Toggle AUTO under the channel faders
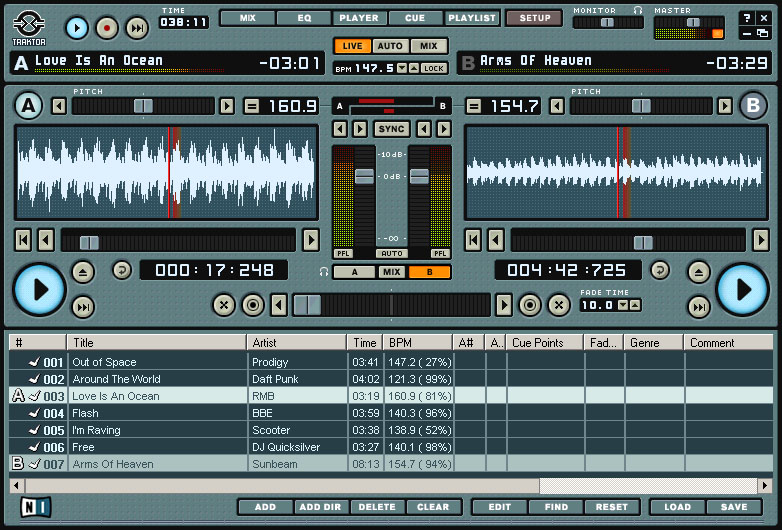This screenshot has width=782, height=530. click(x=392, y=253)
